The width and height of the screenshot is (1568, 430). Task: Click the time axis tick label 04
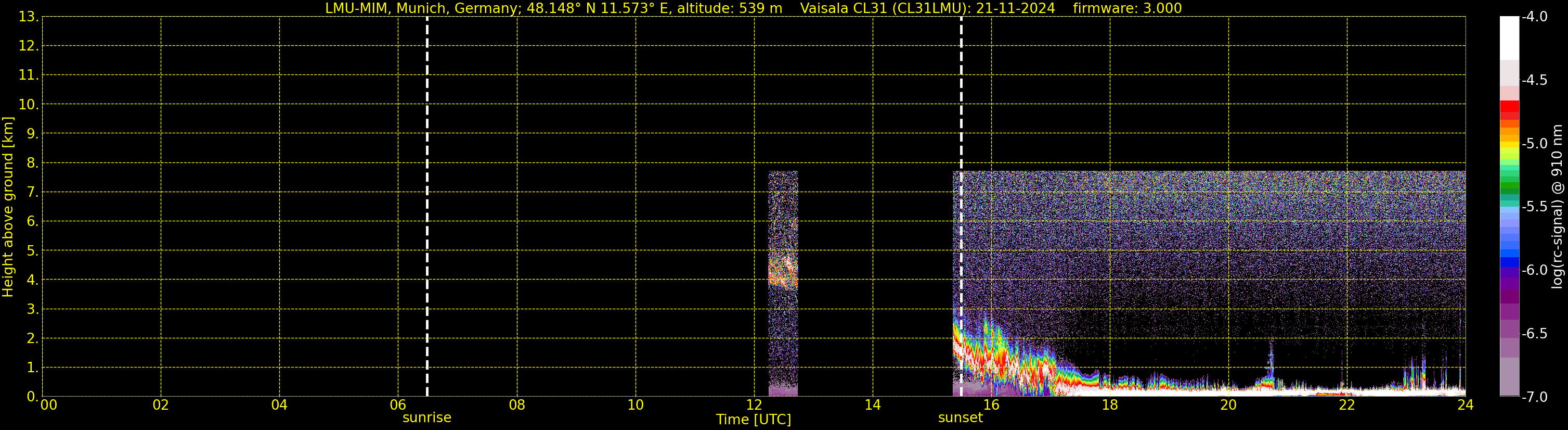pos(279,405)
